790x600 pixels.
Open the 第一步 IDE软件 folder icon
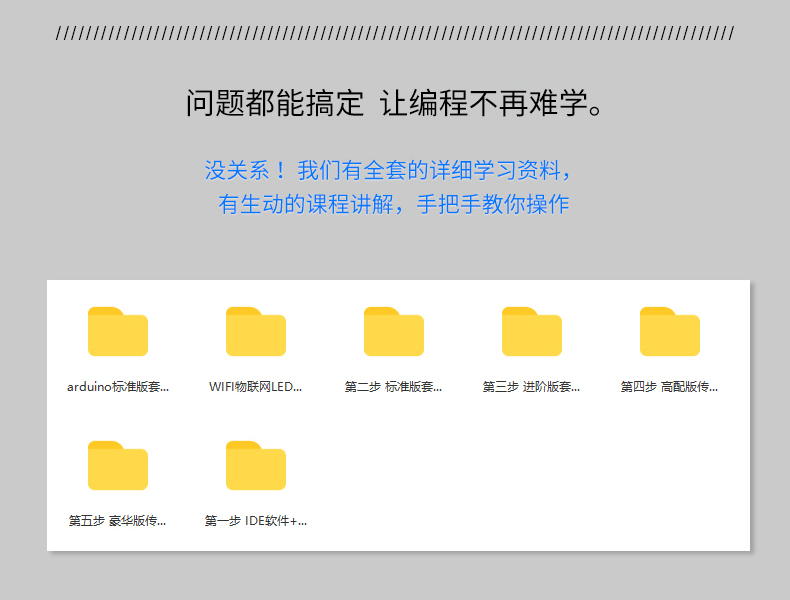pos(256,466)
